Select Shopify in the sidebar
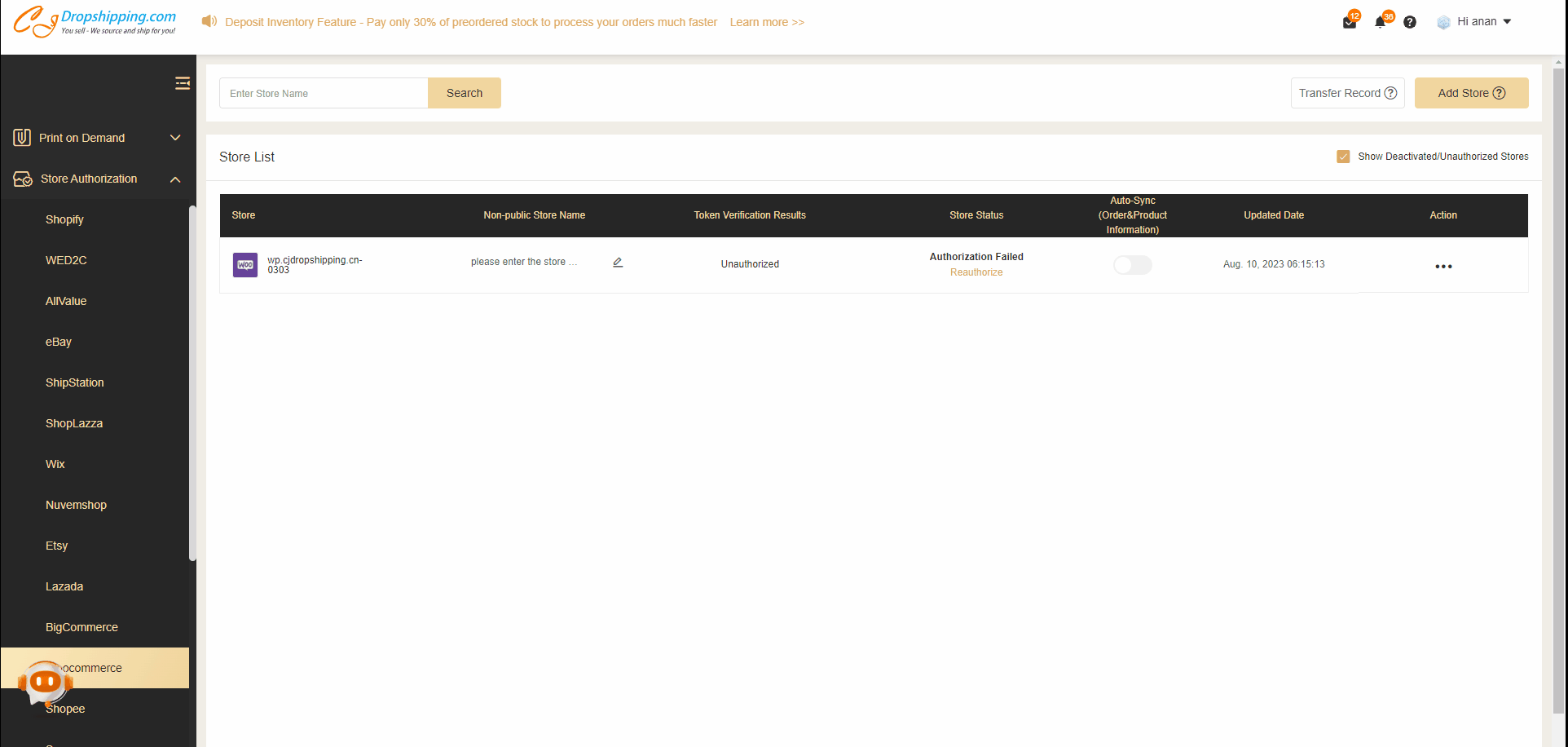Viewport: 1568px width, 747px height. tap(64, 219)
